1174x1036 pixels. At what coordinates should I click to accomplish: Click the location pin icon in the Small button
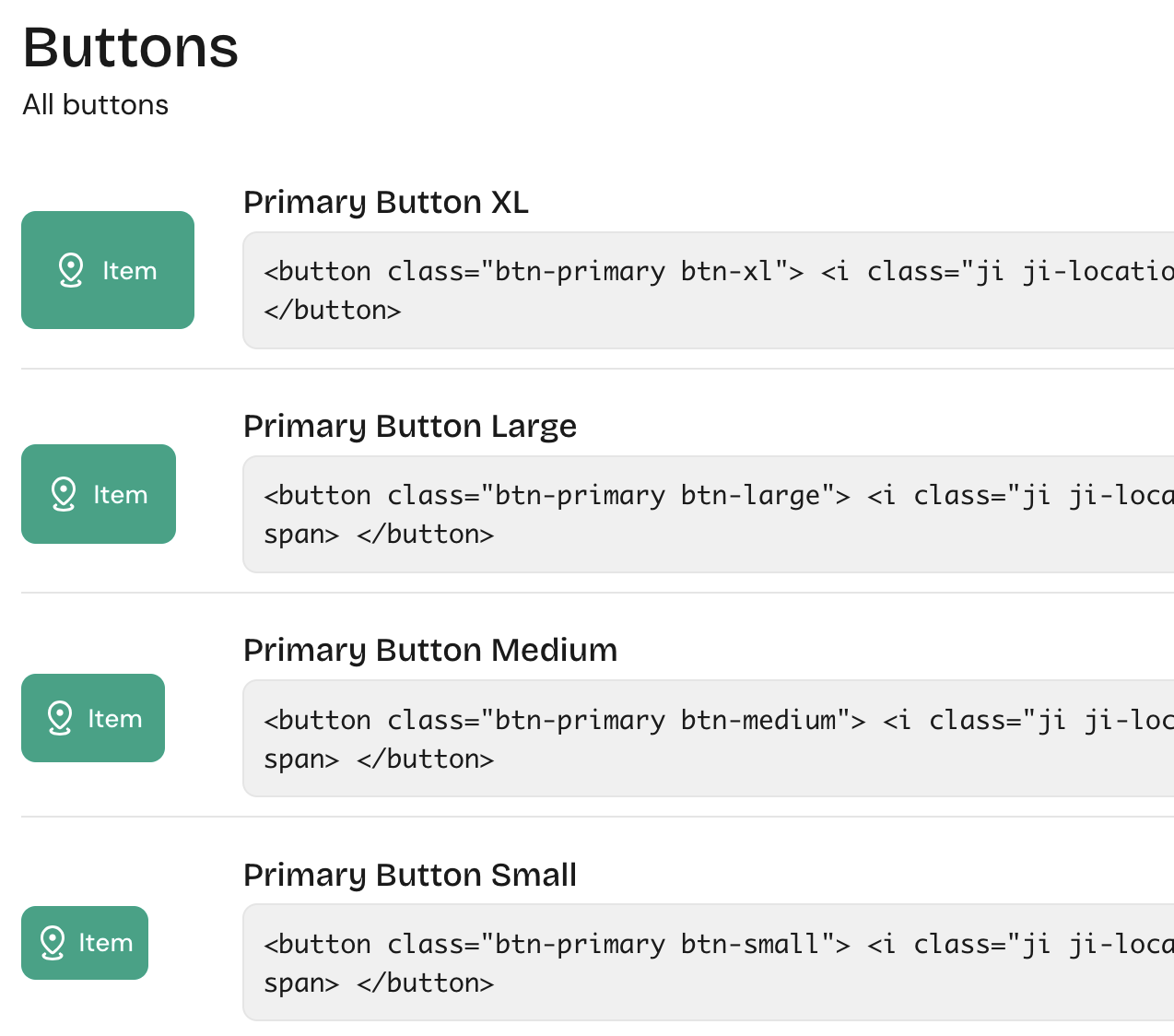(53, 943)
